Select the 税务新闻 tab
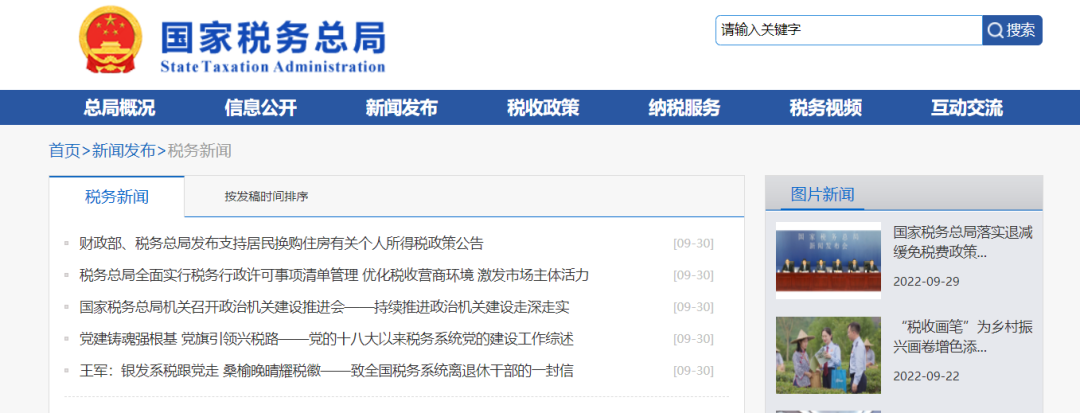1080x413 pixels. (x=116, y=197)
